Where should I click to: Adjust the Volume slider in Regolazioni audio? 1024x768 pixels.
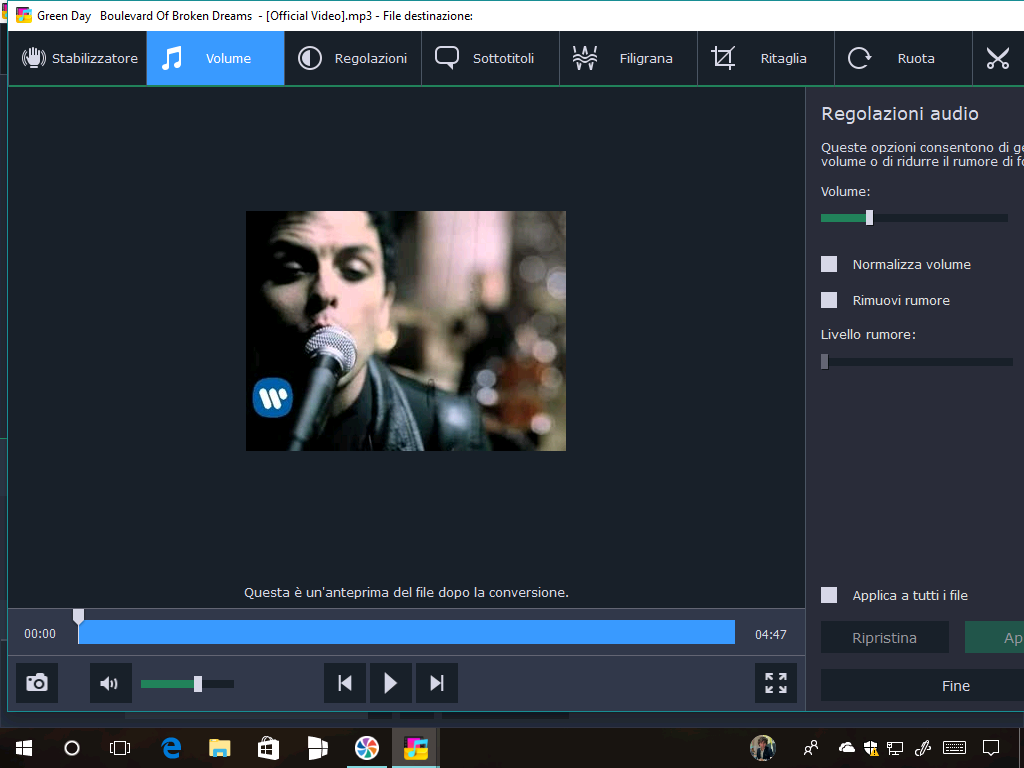pos(869,217)
